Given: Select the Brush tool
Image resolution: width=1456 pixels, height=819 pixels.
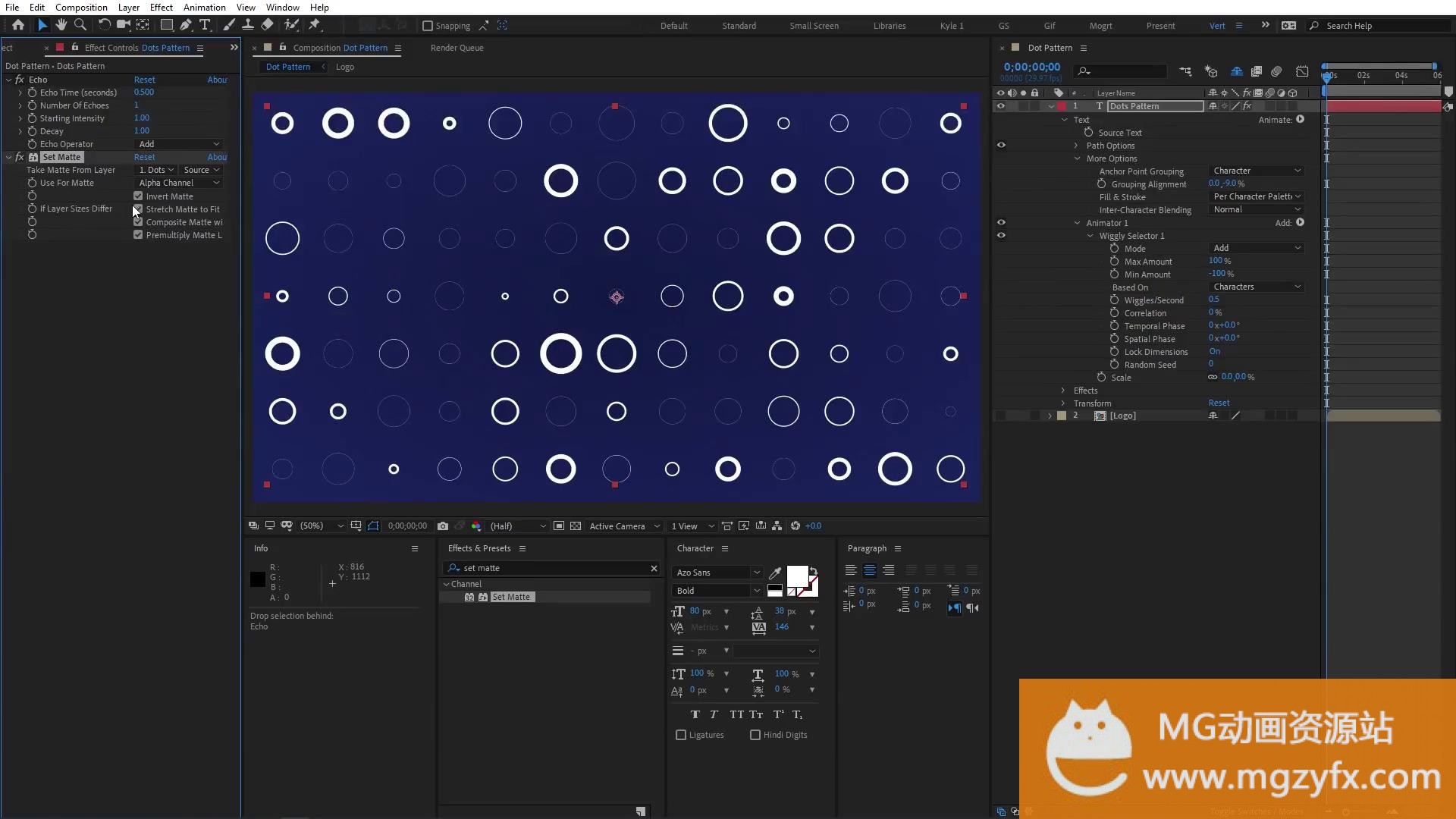Looking at the screenshot, I should click(x=229, y=25).
